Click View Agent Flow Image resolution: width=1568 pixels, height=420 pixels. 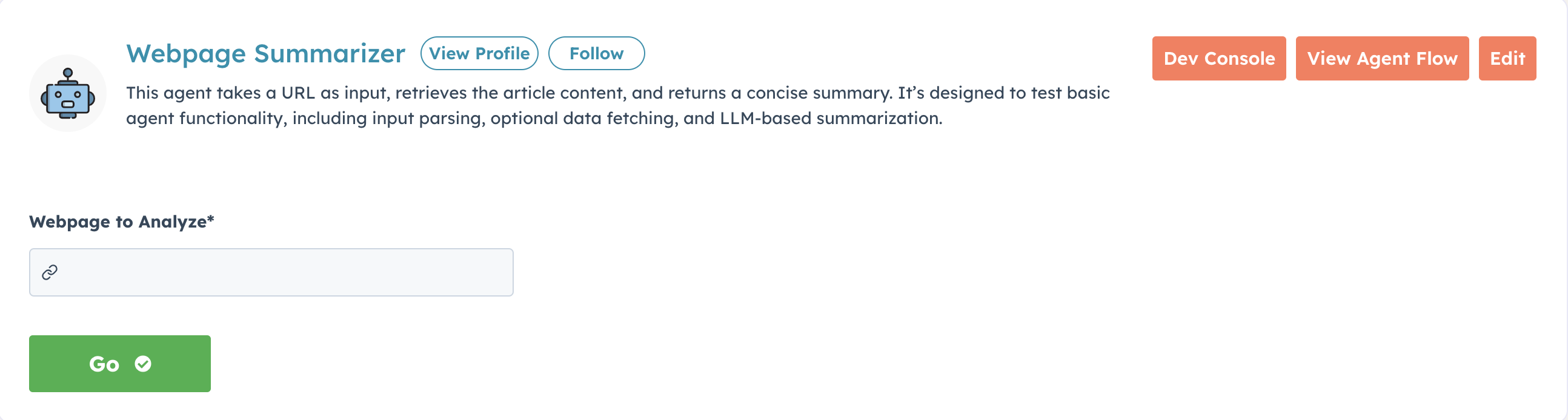coord(1382,58)
